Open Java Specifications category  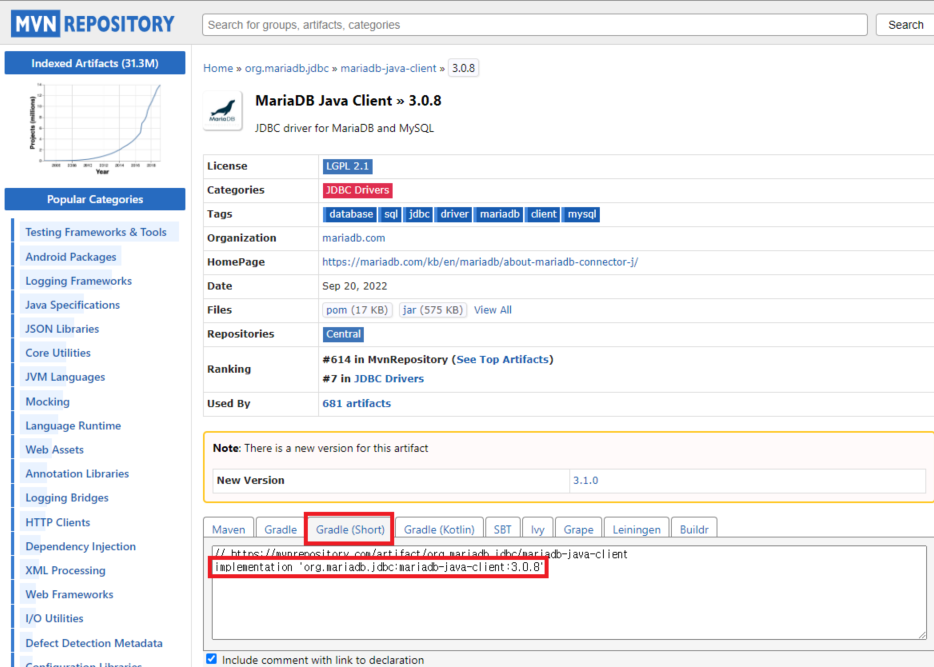pos(73,305)
